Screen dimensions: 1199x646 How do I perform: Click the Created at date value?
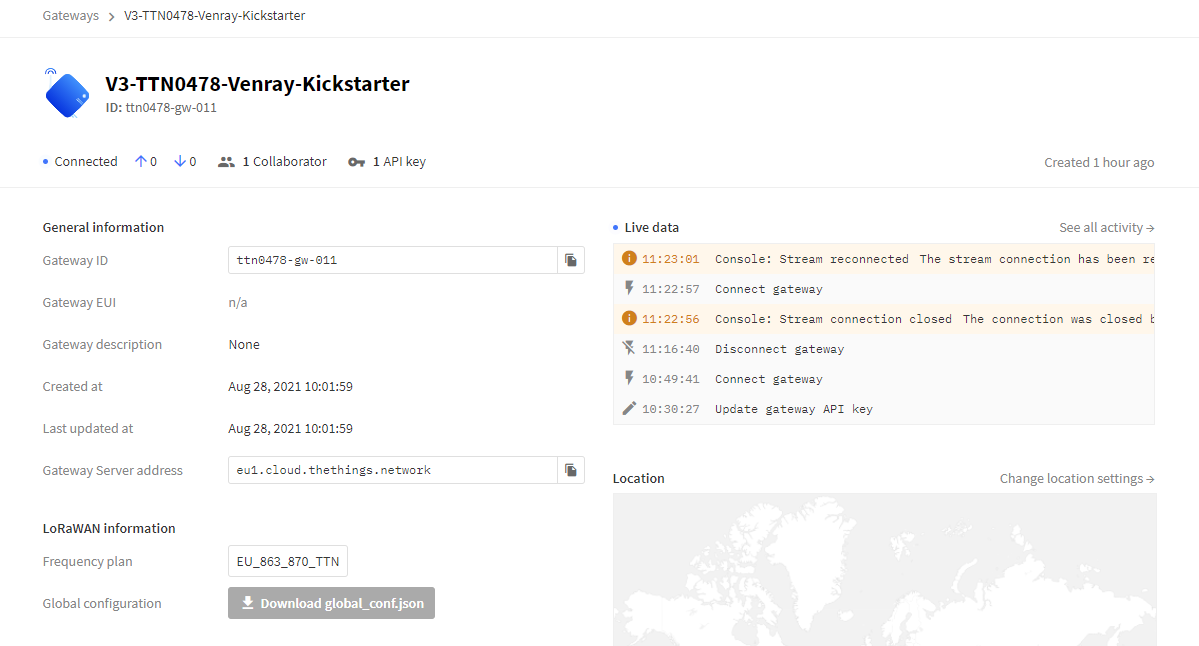tap(291, 387)
